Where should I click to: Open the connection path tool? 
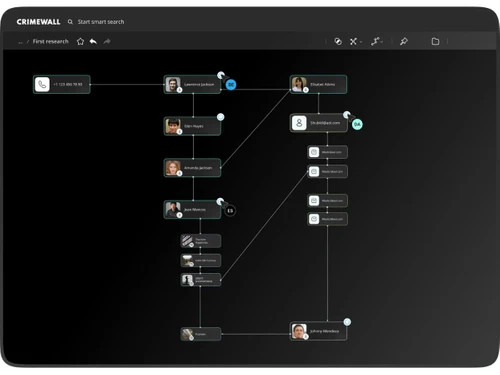tap(375, 41)
